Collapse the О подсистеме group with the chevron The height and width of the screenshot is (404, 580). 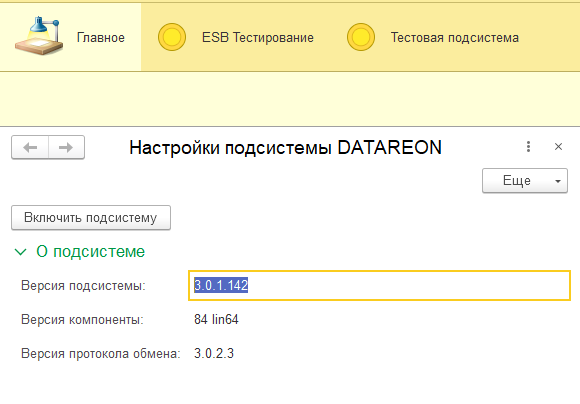tap(20, 252)
